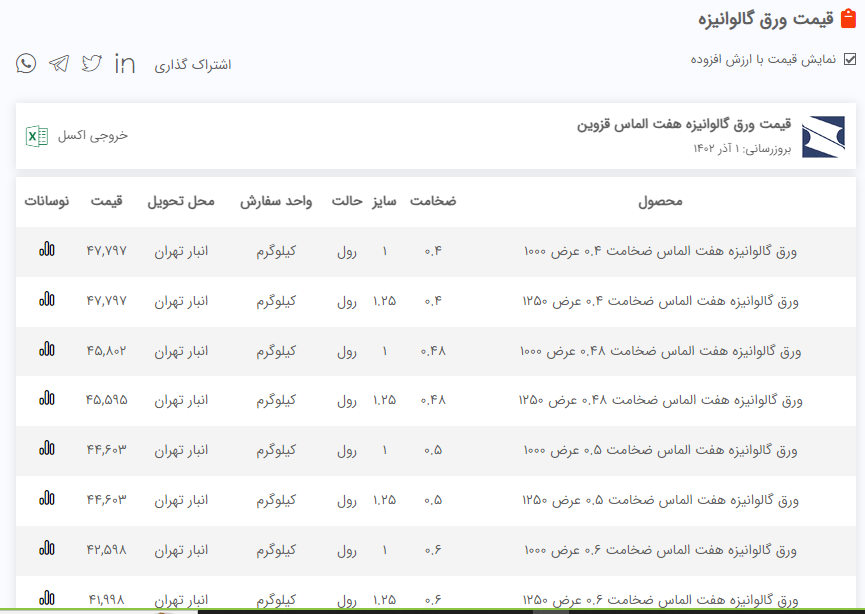Click the ضخامت column header
Viewport: 865px width, 614px height.
pos(433,201)
